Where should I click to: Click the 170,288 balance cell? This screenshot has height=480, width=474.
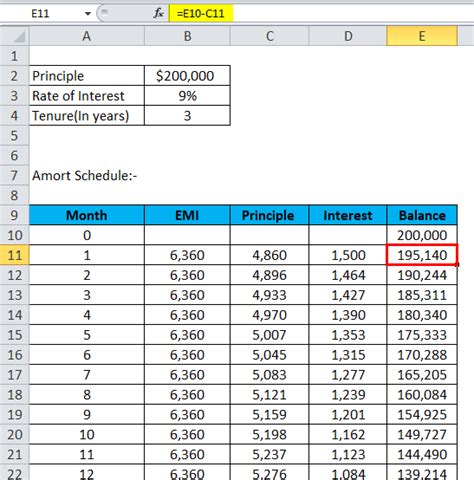pyautogui.click(x=422, y=355)
